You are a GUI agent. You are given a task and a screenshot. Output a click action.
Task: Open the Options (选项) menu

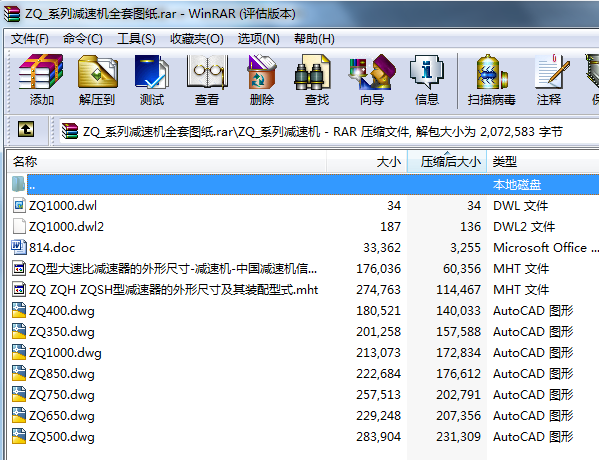[x=258, y=39]
